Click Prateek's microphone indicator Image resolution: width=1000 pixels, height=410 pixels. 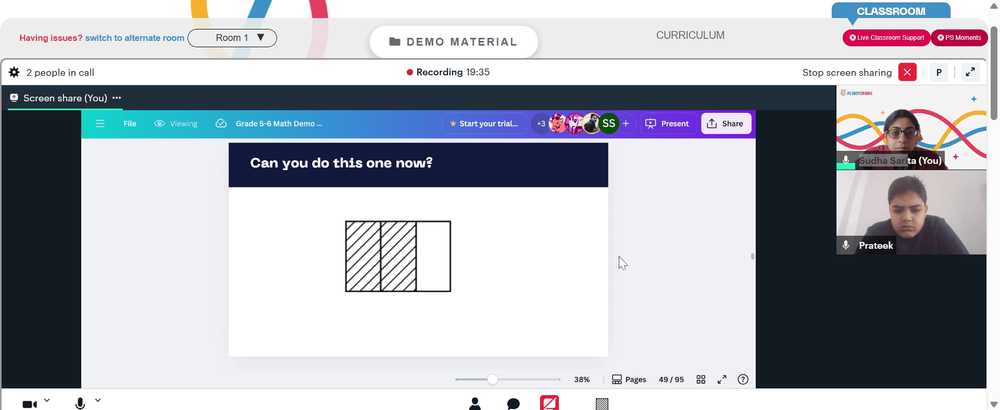click(846, 245)
